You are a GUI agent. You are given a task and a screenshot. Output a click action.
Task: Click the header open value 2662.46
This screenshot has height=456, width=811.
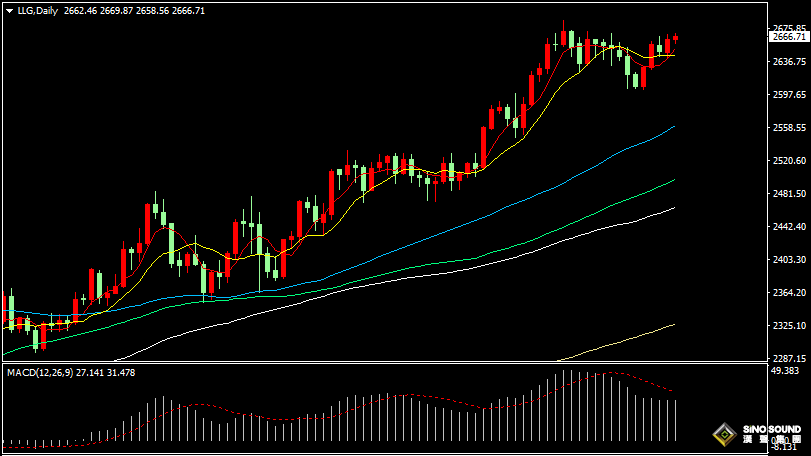81,11
